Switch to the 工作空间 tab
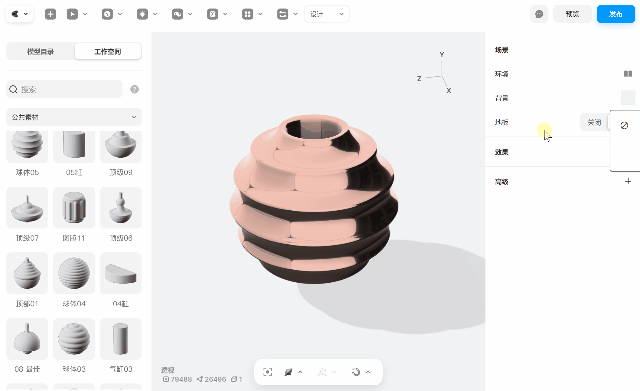 point(108,51)
